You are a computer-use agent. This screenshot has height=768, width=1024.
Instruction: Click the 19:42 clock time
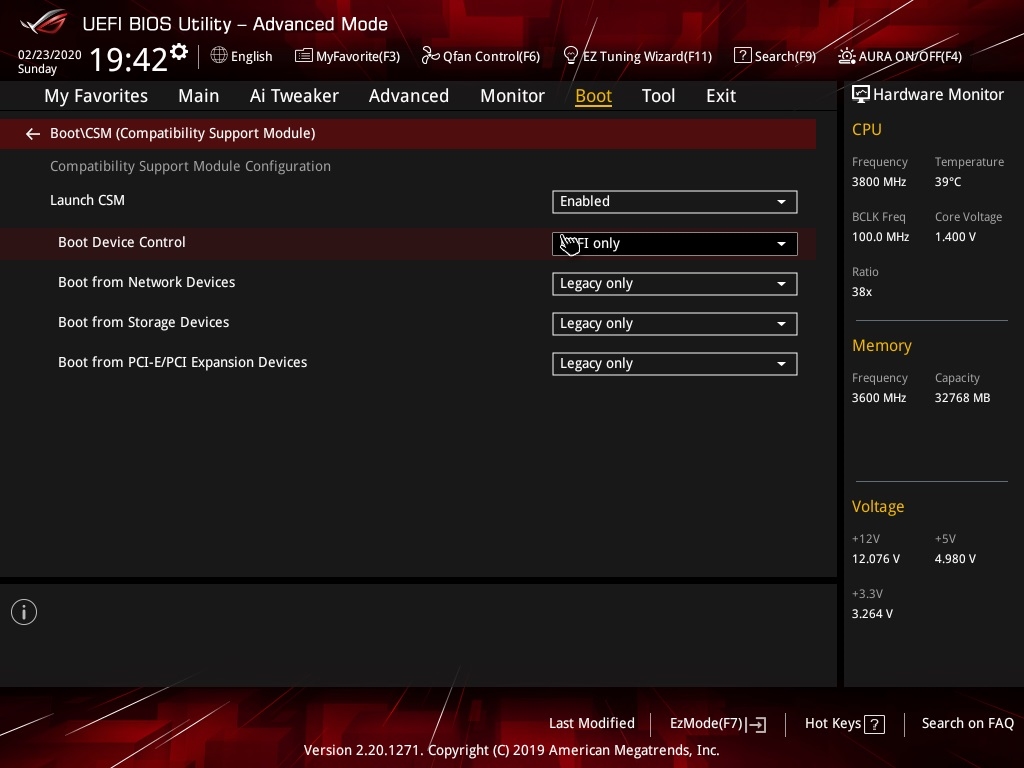point(129,59)
